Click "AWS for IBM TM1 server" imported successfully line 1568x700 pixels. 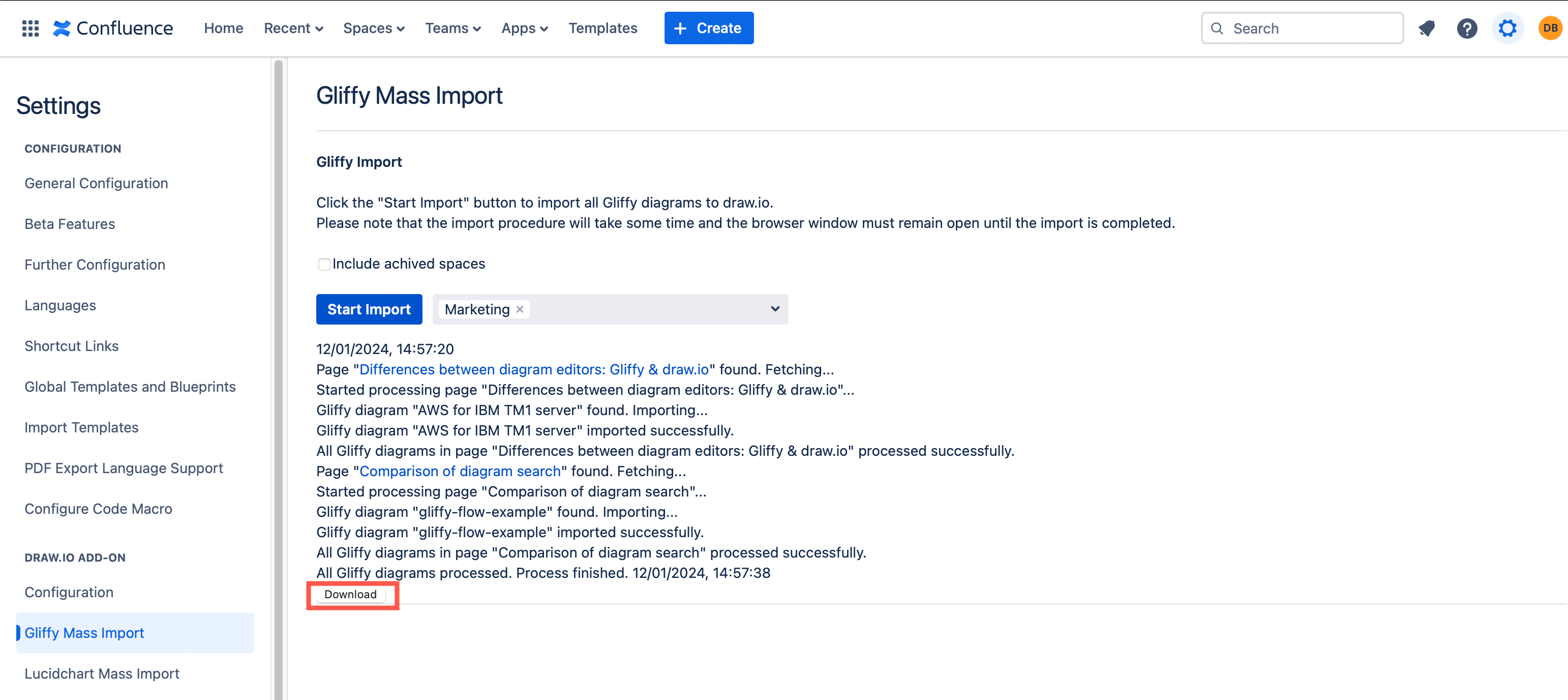(x=525, y=431)
